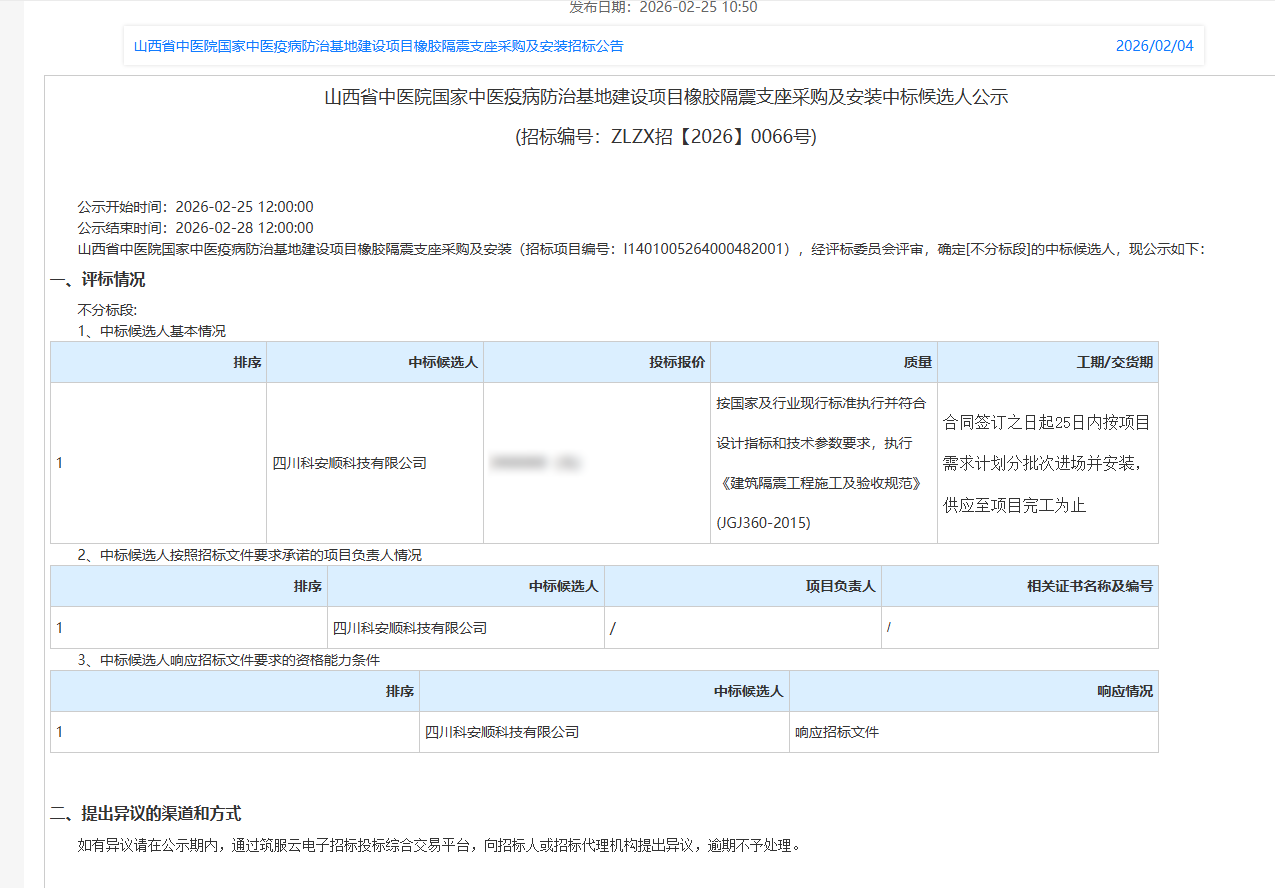Viewport: 1275px width, 888px height.
Task: Click 四川科安顺科技有限公司 in the basic info table
Action: (x=350, y=463)
